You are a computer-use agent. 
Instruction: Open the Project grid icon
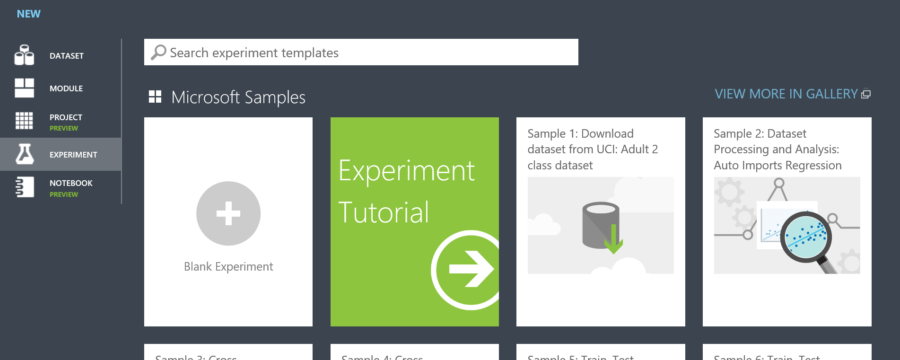[24, 121]
